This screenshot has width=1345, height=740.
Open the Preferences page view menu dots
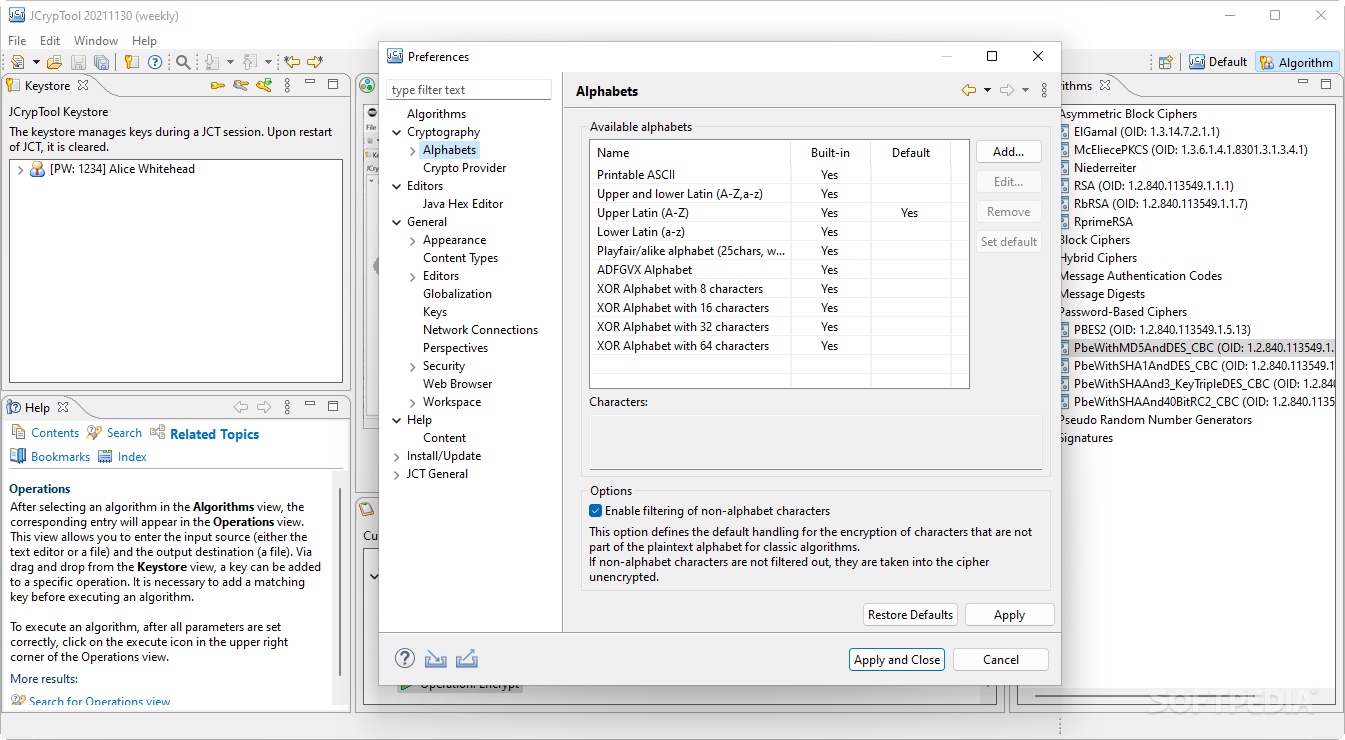click(x=1044, y=90)
